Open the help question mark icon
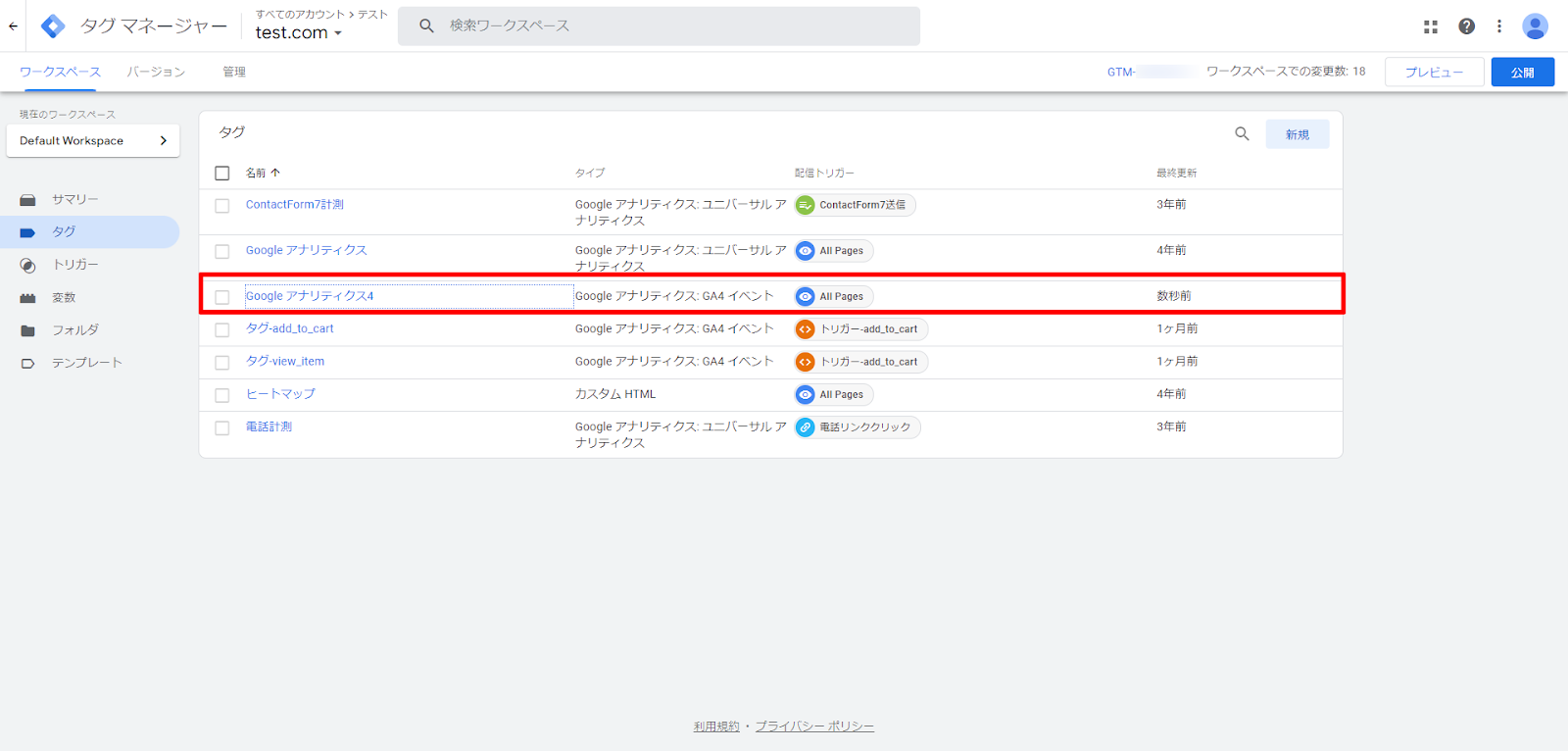The width and height of the screenshot is (1568, 751). [x=1466, y=26]
